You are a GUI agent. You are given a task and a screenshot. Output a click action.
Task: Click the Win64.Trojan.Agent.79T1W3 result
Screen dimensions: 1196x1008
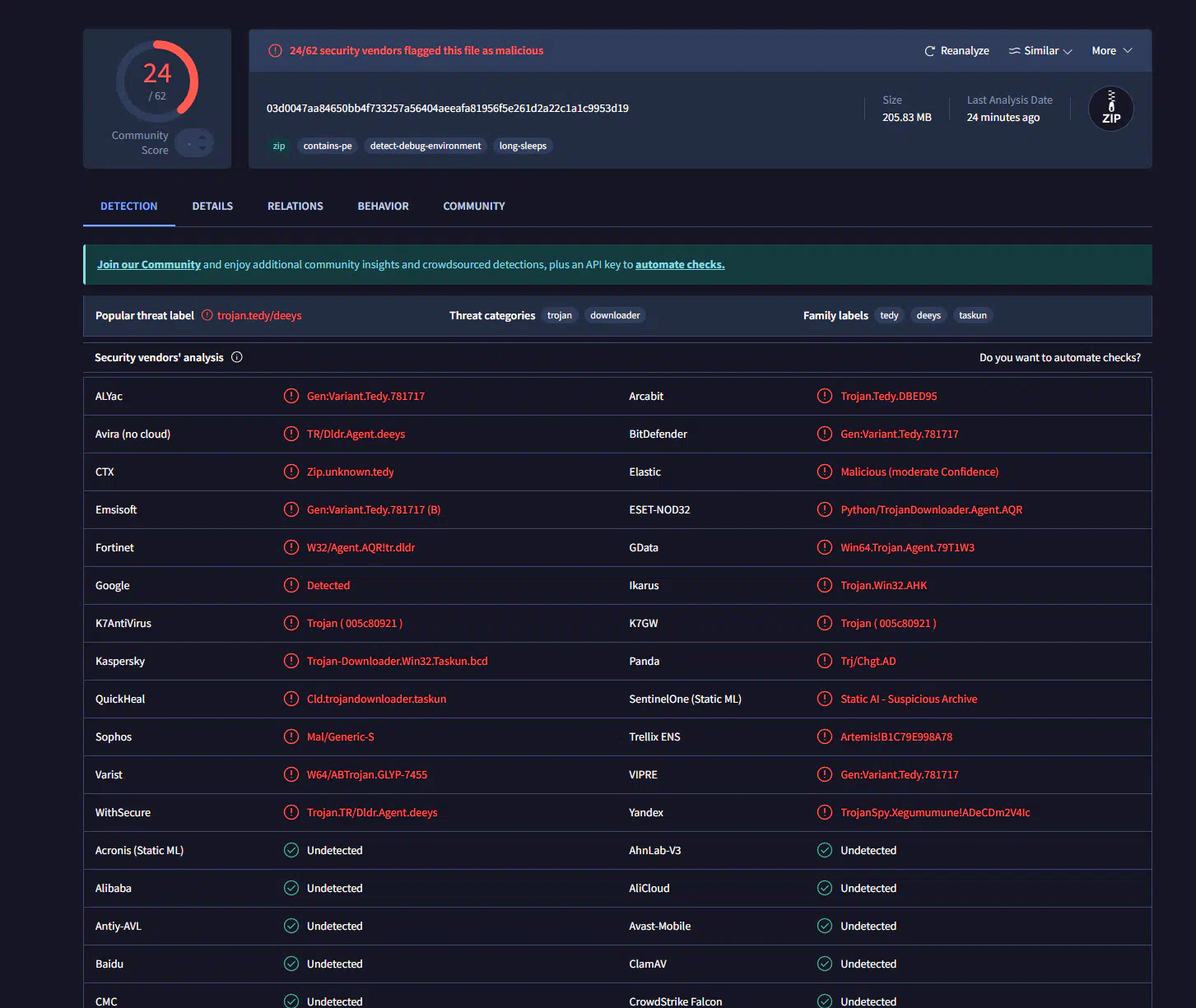[907, 548]
